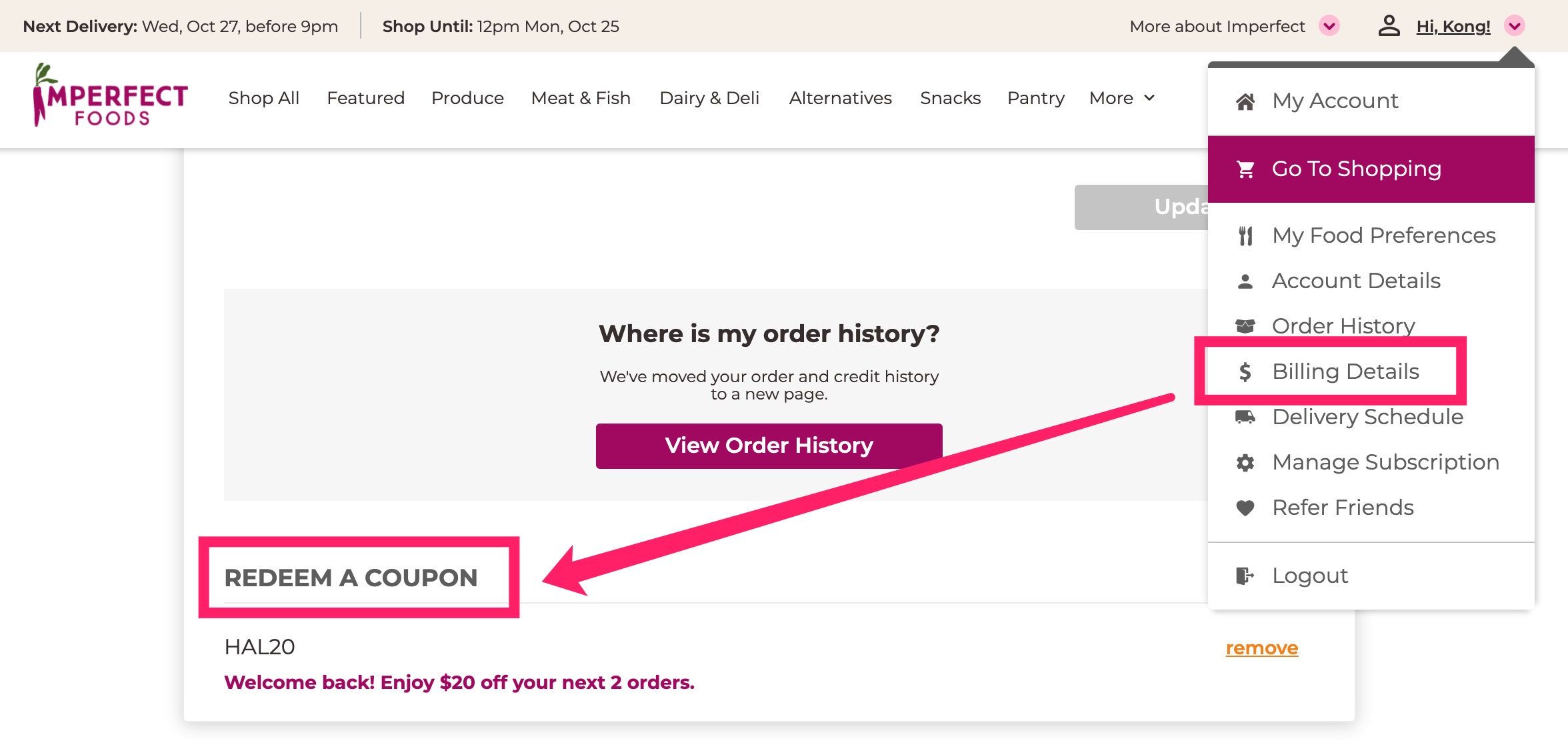Open the Produce category
The height and width of the screenshot is (747, 1568).
click(467, 98)
